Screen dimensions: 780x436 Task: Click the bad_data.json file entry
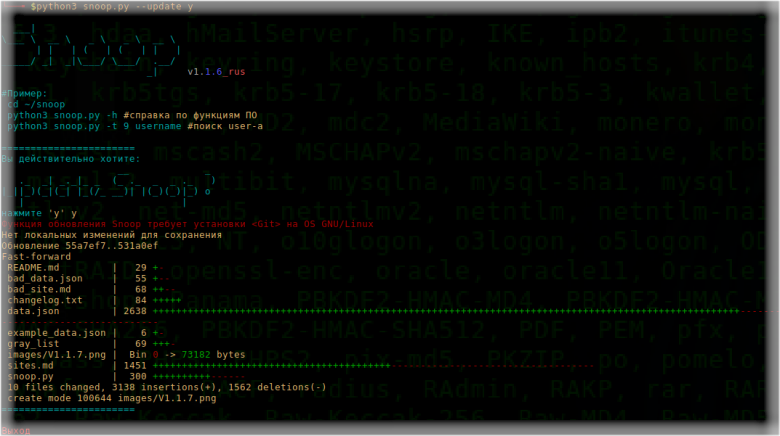(x=45, y=279)
